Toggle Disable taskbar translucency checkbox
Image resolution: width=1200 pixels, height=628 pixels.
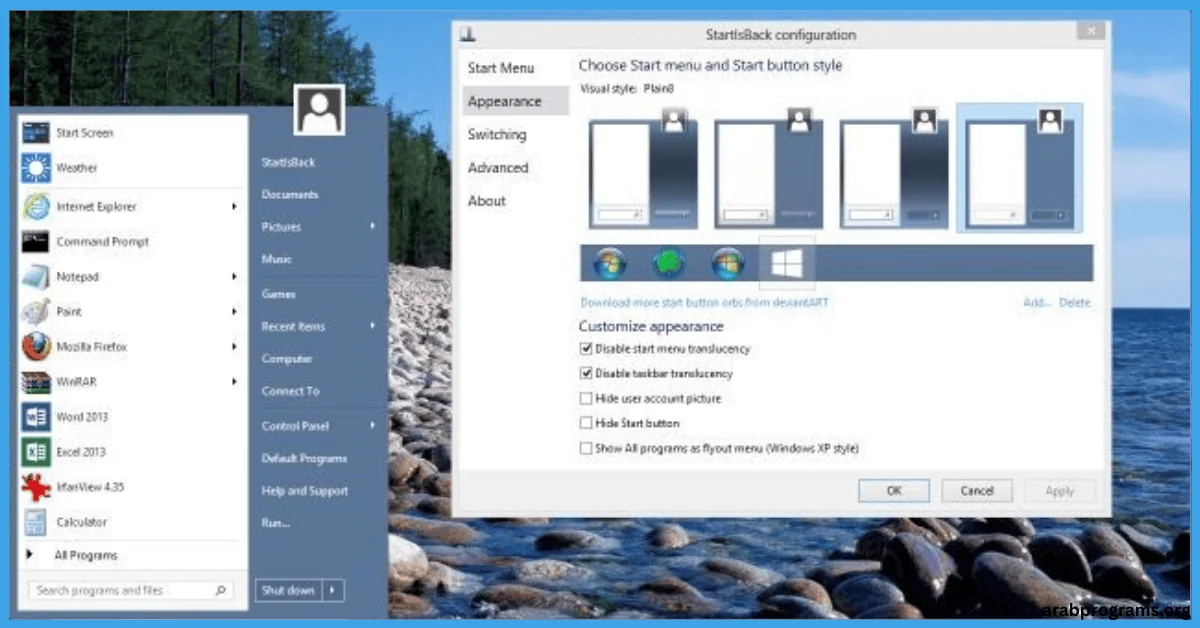[x=586, y=373]
